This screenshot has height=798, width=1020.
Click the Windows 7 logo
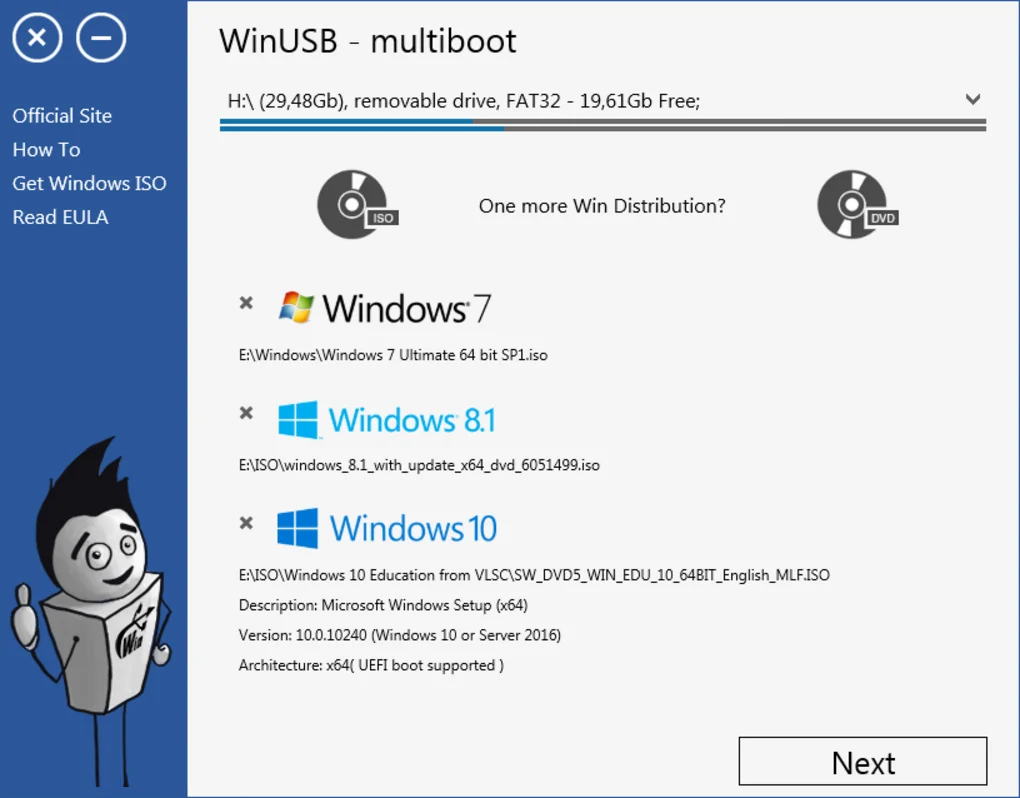tap(384, 308)
